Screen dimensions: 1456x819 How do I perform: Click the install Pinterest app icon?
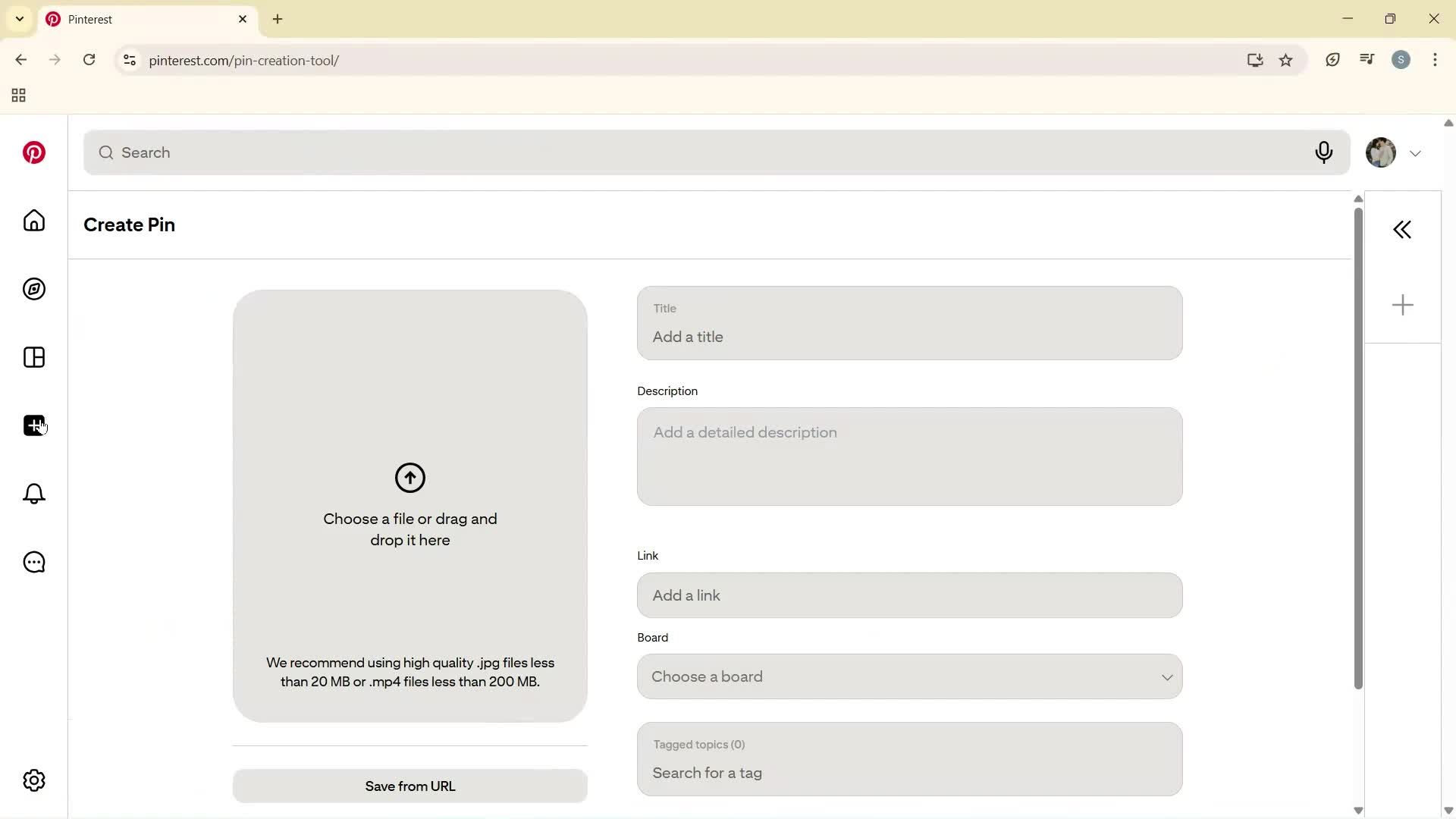[1255, 60]
